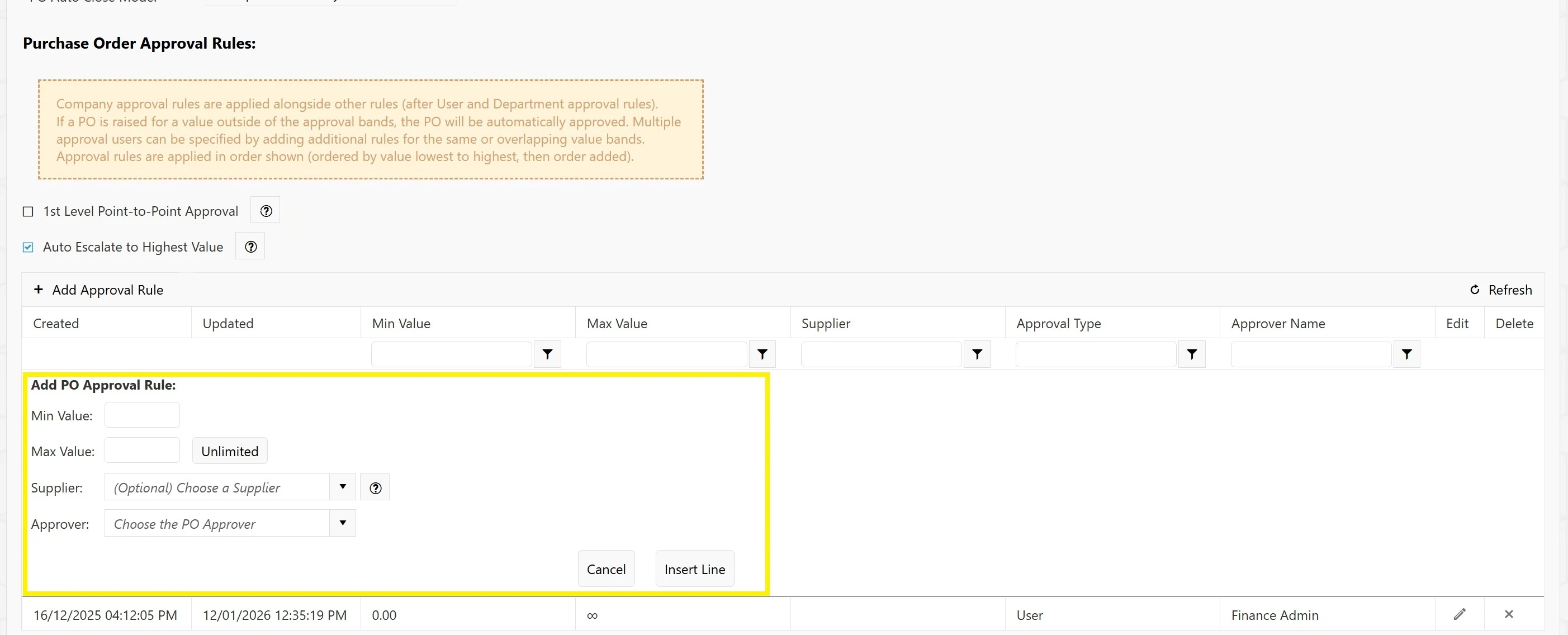
Task: Sort by the Max Value column header
Action: [x=617, y=323]
